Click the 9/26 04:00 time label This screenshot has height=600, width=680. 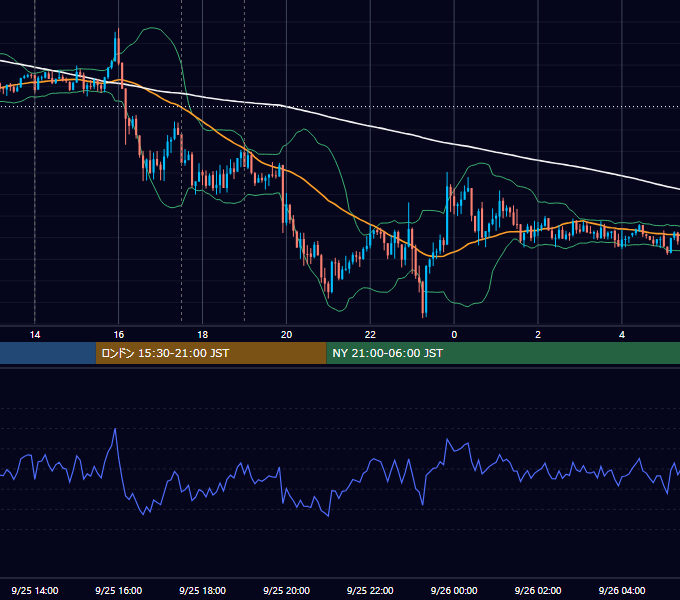tap(622, 590)
